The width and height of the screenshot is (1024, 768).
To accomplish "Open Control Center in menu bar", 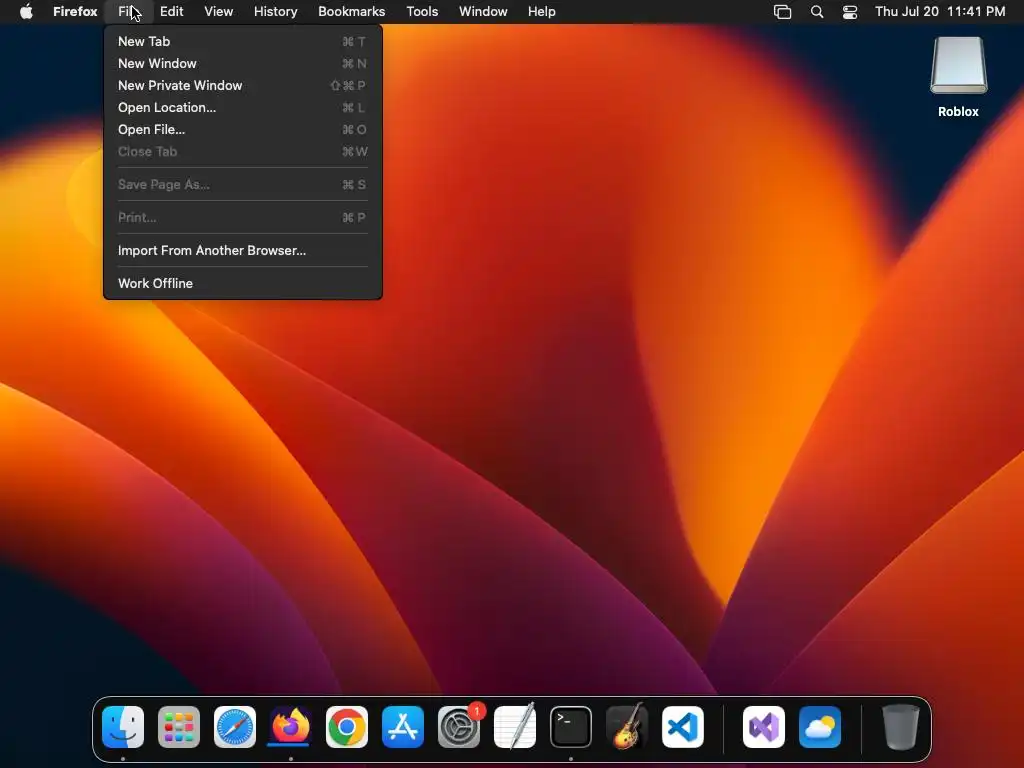I will click(850, 12).
